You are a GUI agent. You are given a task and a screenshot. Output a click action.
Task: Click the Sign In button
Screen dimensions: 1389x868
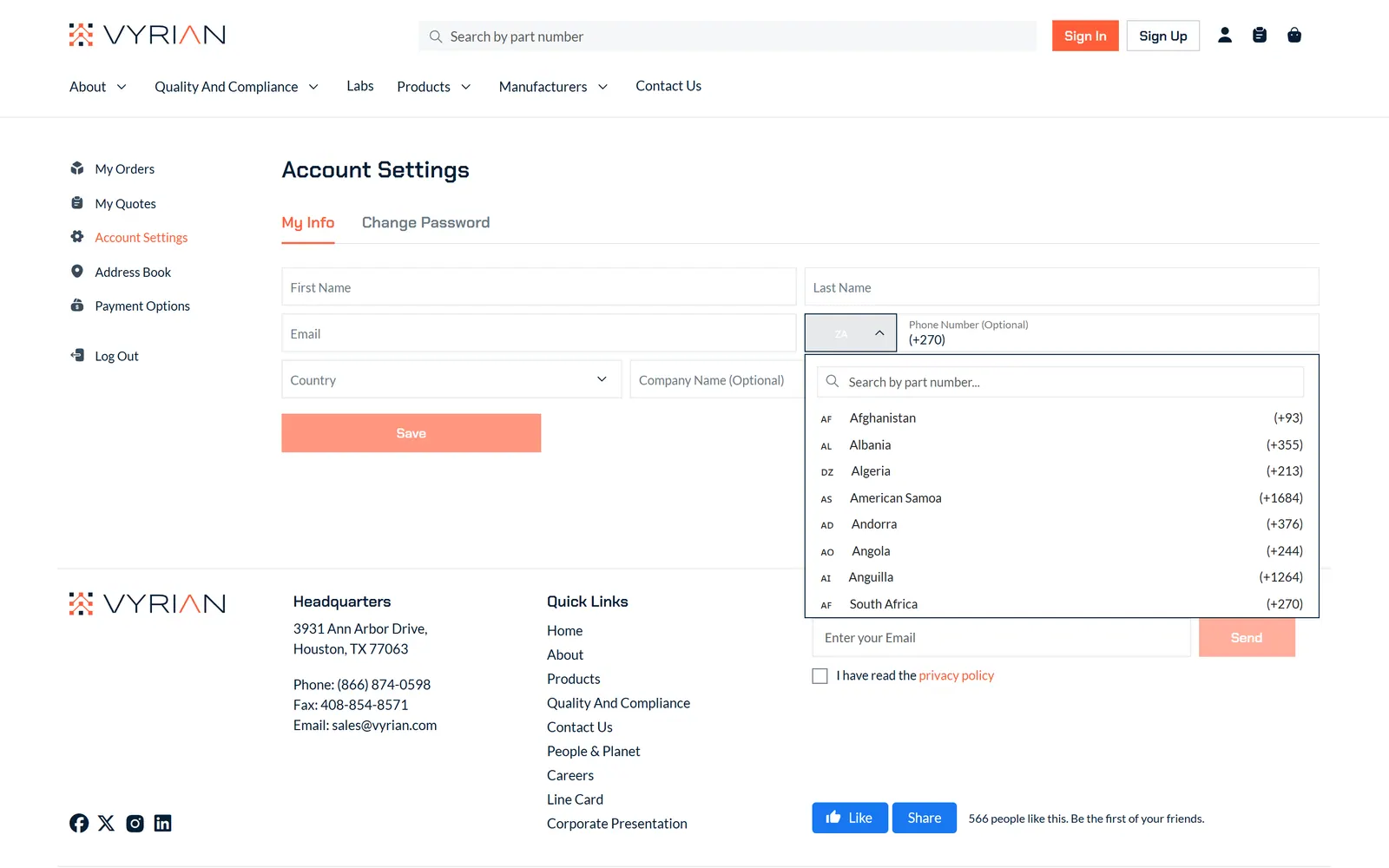coord(1085,36)
